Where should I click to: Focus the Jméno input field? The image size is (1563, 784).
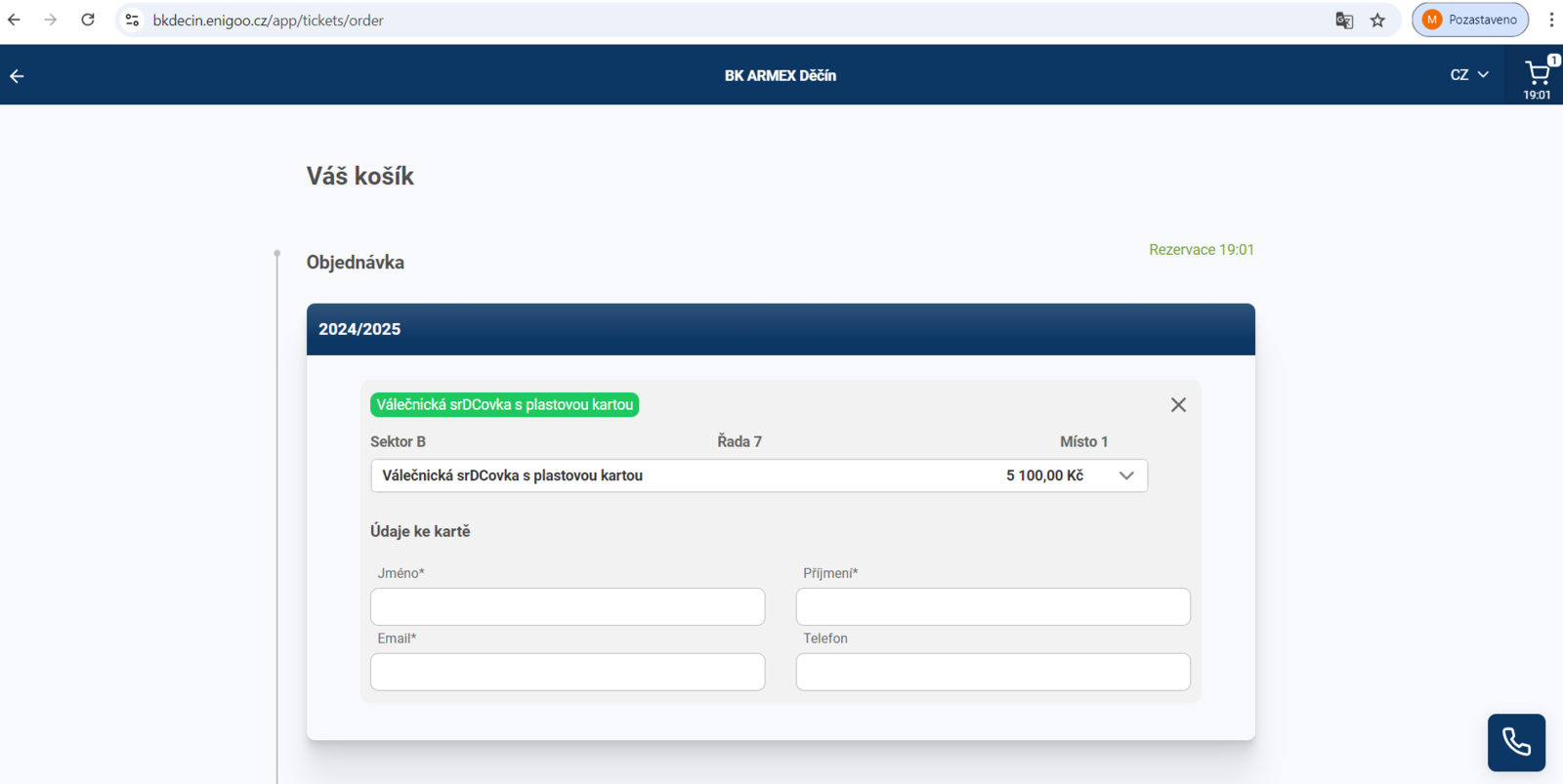pos(568,606)
